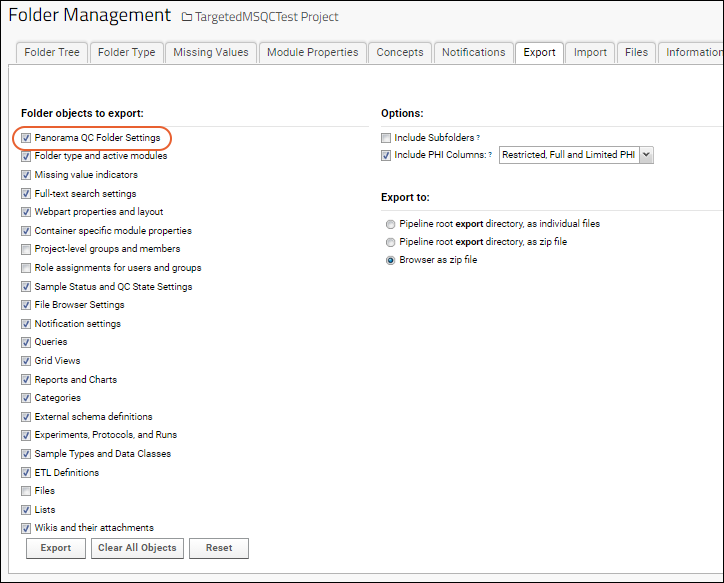Click the Include Subfolders help question mark
The width and height of the screenshot is (724, 583).
click(x=478, y=138)
